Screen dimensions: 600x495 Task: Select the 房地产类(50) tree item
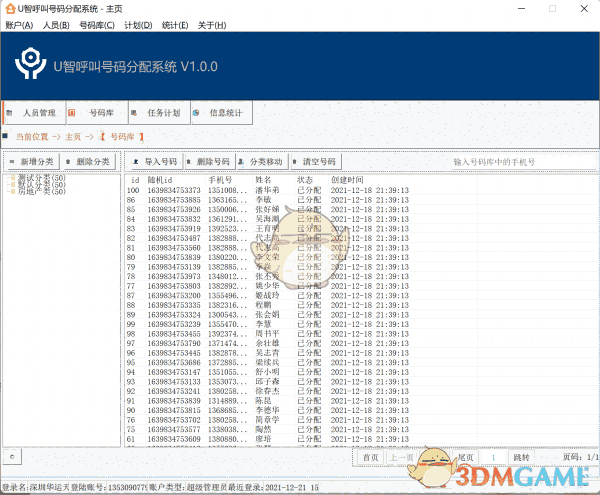click(x=42, y=191)
